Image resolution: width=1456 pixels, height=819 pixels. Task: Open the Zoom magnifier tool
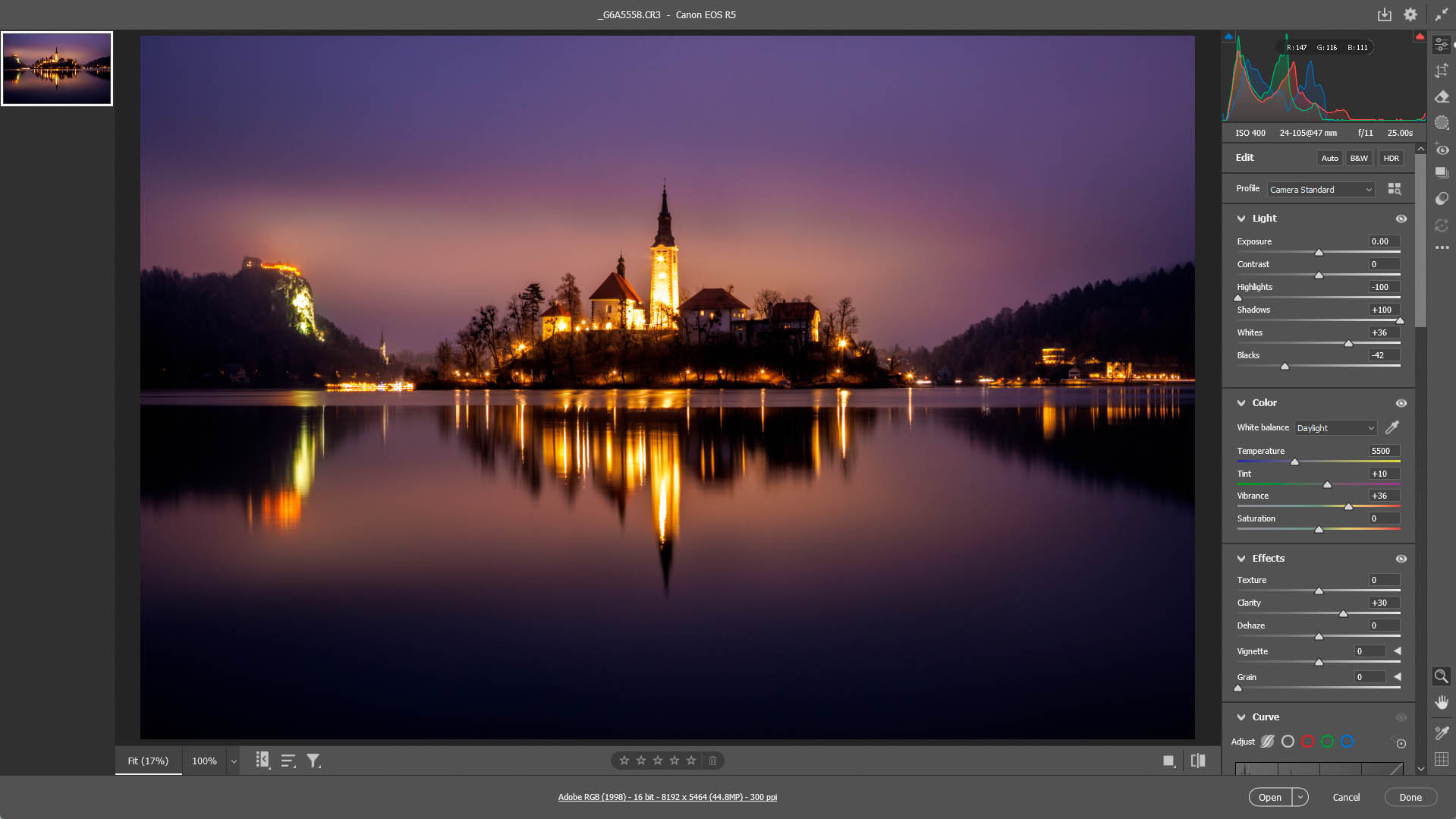point(1441,676)
